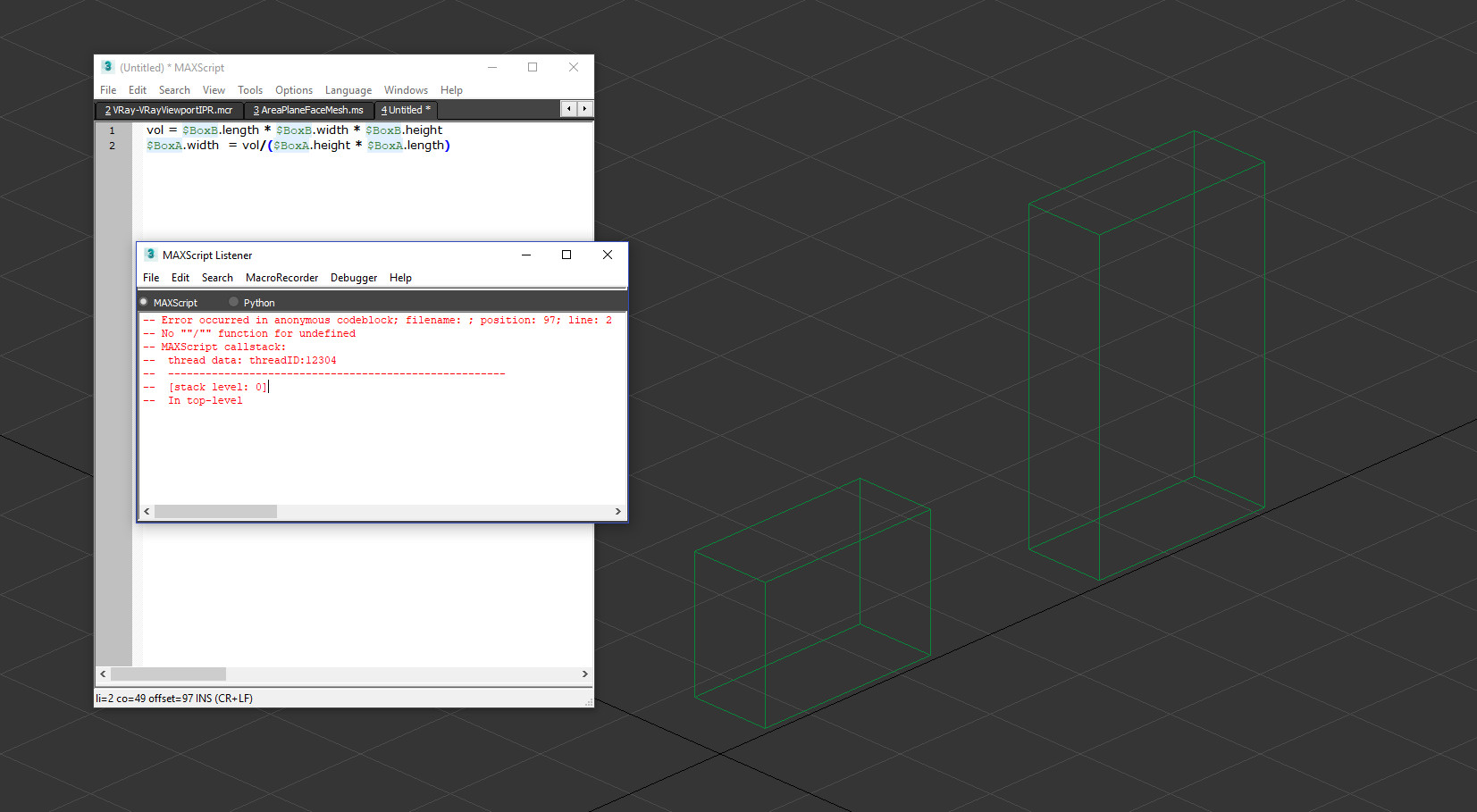Click the left tab-scroll arrow in the editor
The image size is (1477, 812).
tap(569, 108)
